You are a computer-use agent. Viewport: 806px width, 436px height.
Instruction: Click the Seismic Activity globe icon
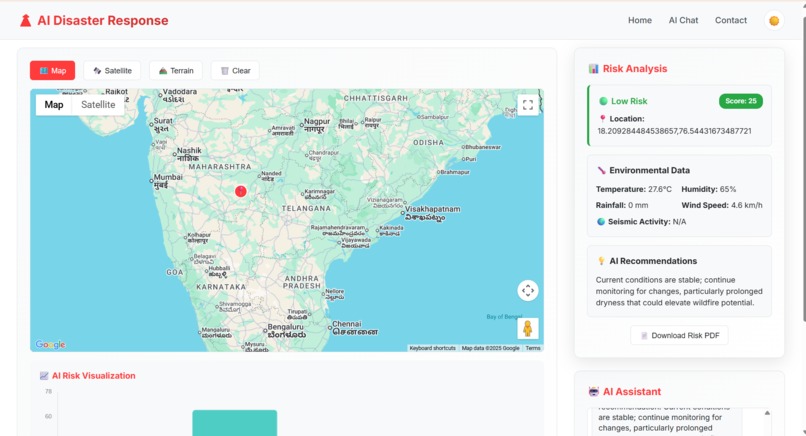tap(601, 222)
